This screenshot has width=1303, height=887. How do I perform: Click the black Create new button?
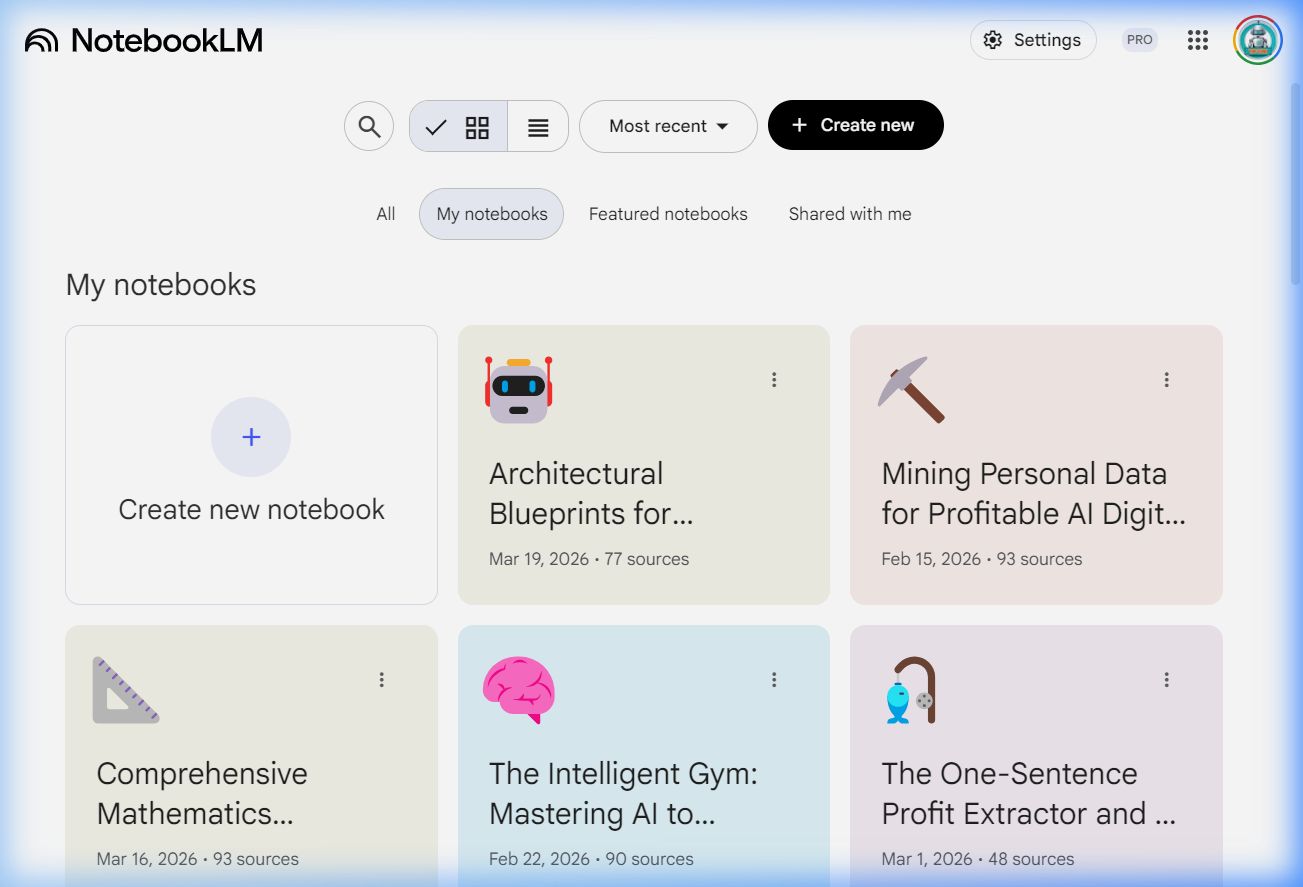point(855,125)
